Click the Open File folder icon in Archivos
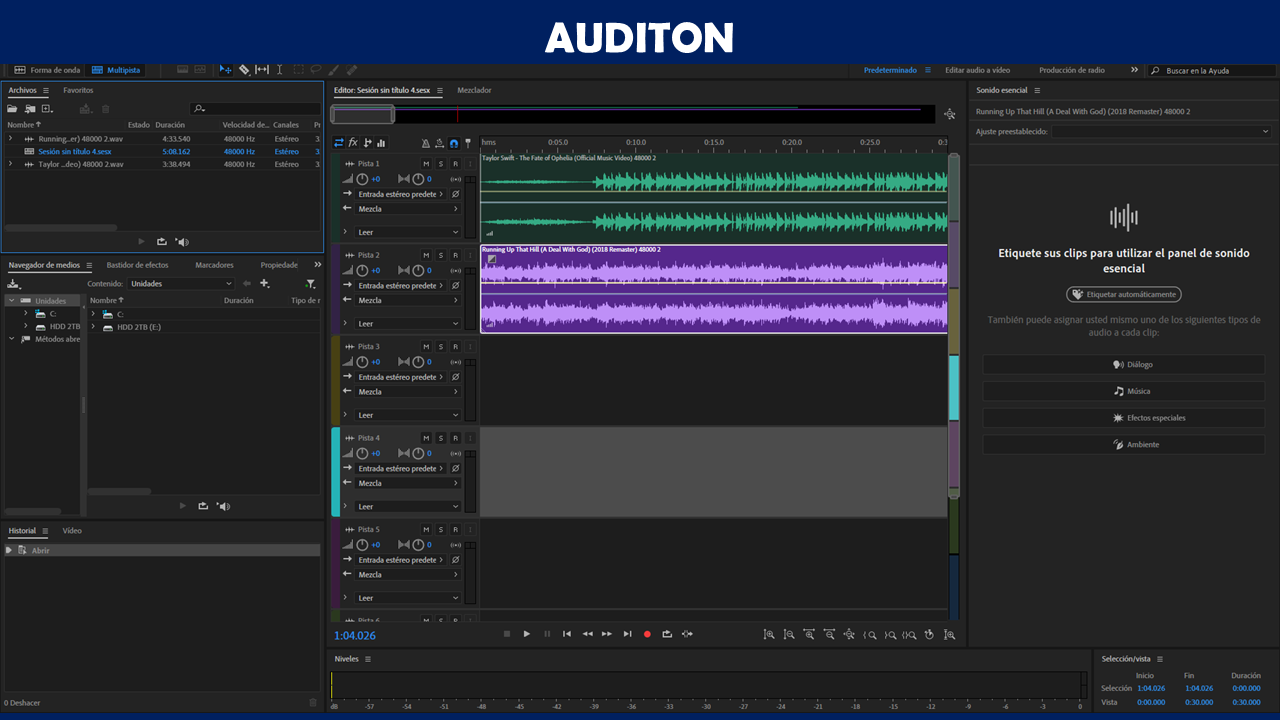Screen dimensions: 1280x720 (x=14, y=108)
